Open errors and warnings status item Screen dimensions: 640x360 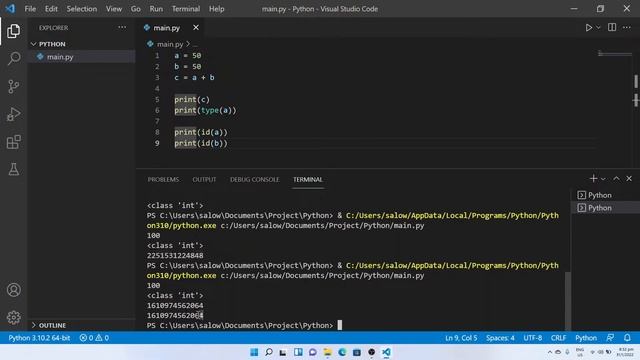(x=94, y=338)
